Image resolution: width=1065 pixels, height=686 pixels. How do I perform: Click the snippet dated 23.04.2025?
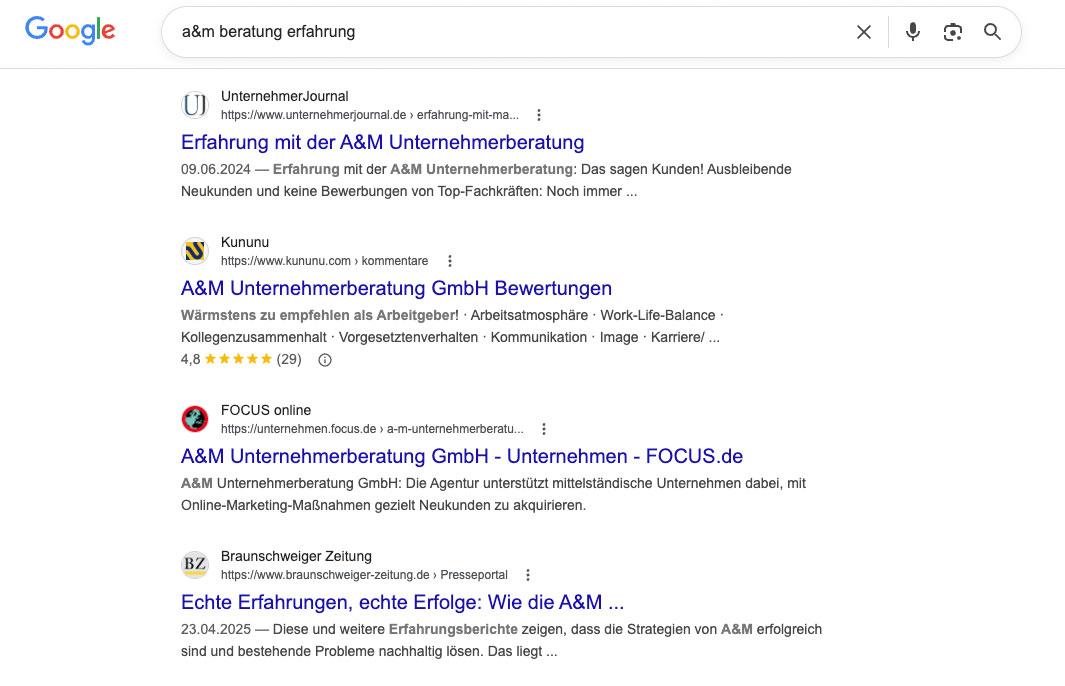click(x=501, y=640)
